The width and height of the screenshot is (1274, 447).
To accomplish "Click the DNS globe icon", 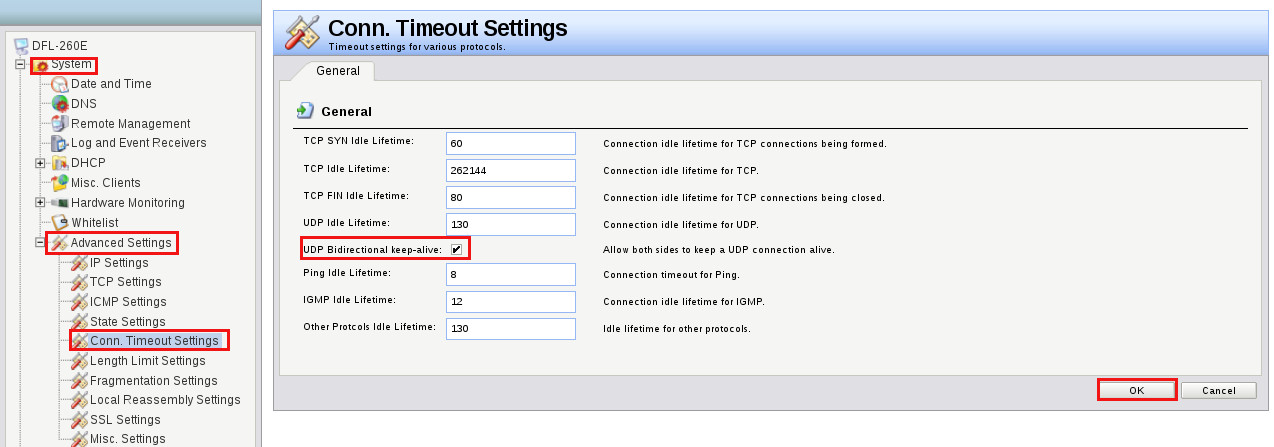I will coord(60,104).
